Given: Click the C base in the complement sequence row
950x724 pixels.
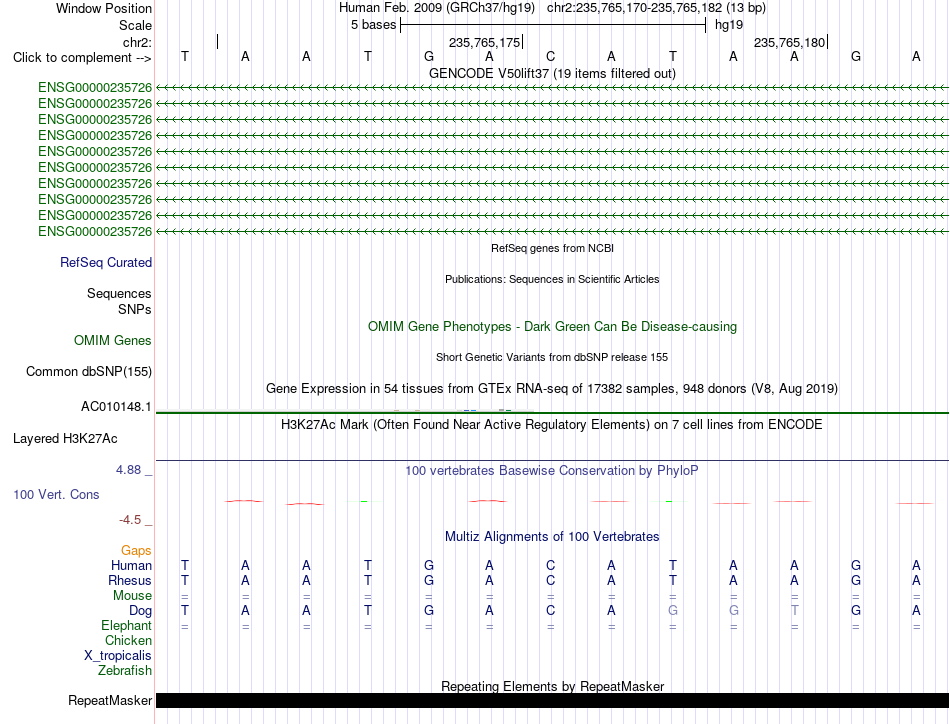Looking at the screenshot, I should click(x=550, y=56).
